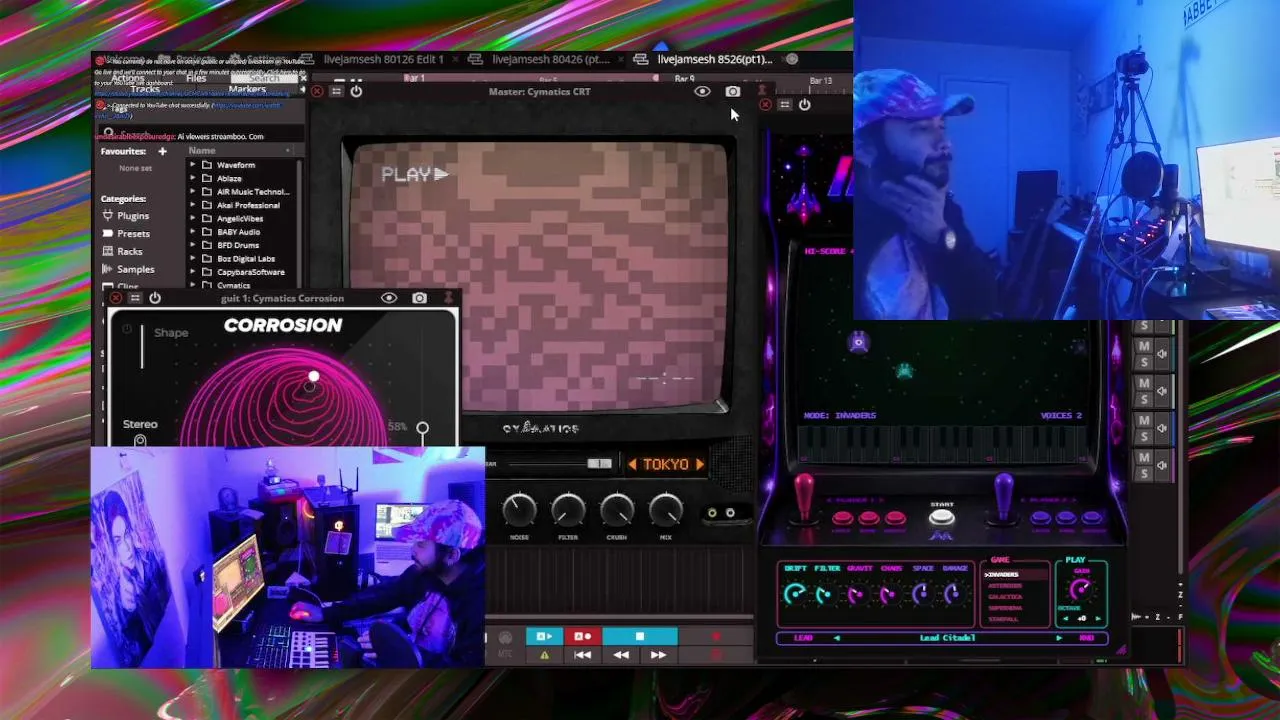Click the Lead Citadel preset name
The width and height of the screenshot is (1280, 720).
coord(947,638)
